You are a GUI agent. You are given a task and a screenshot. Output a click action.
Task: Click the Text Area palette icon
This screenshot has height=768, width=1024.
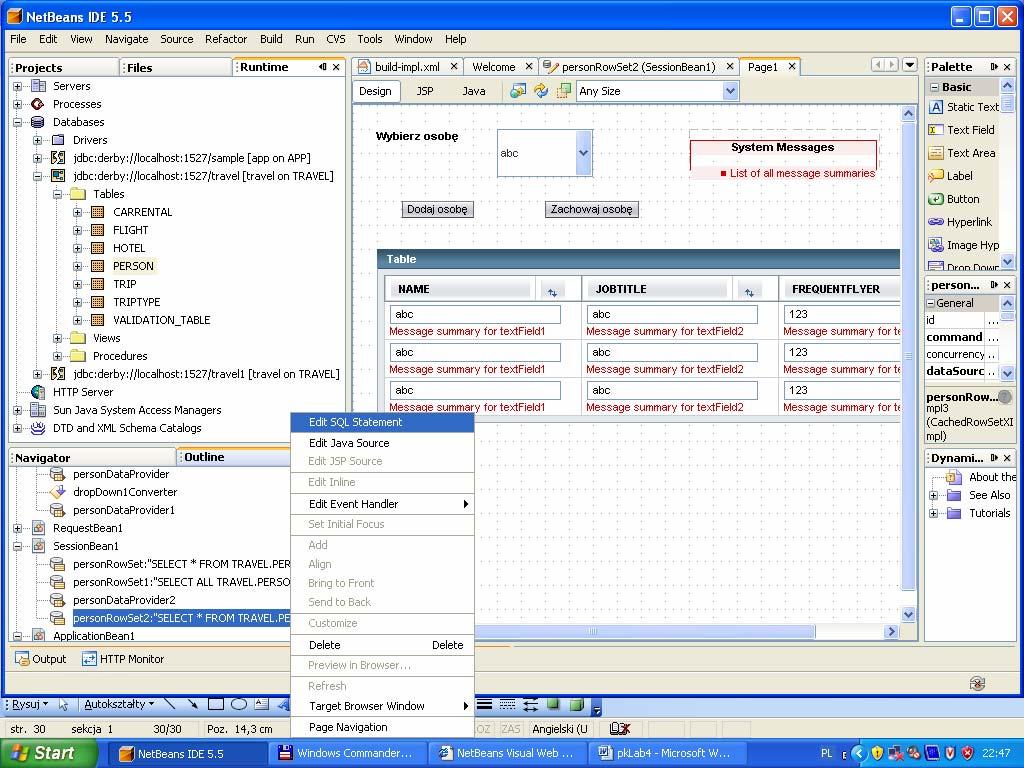936,153
